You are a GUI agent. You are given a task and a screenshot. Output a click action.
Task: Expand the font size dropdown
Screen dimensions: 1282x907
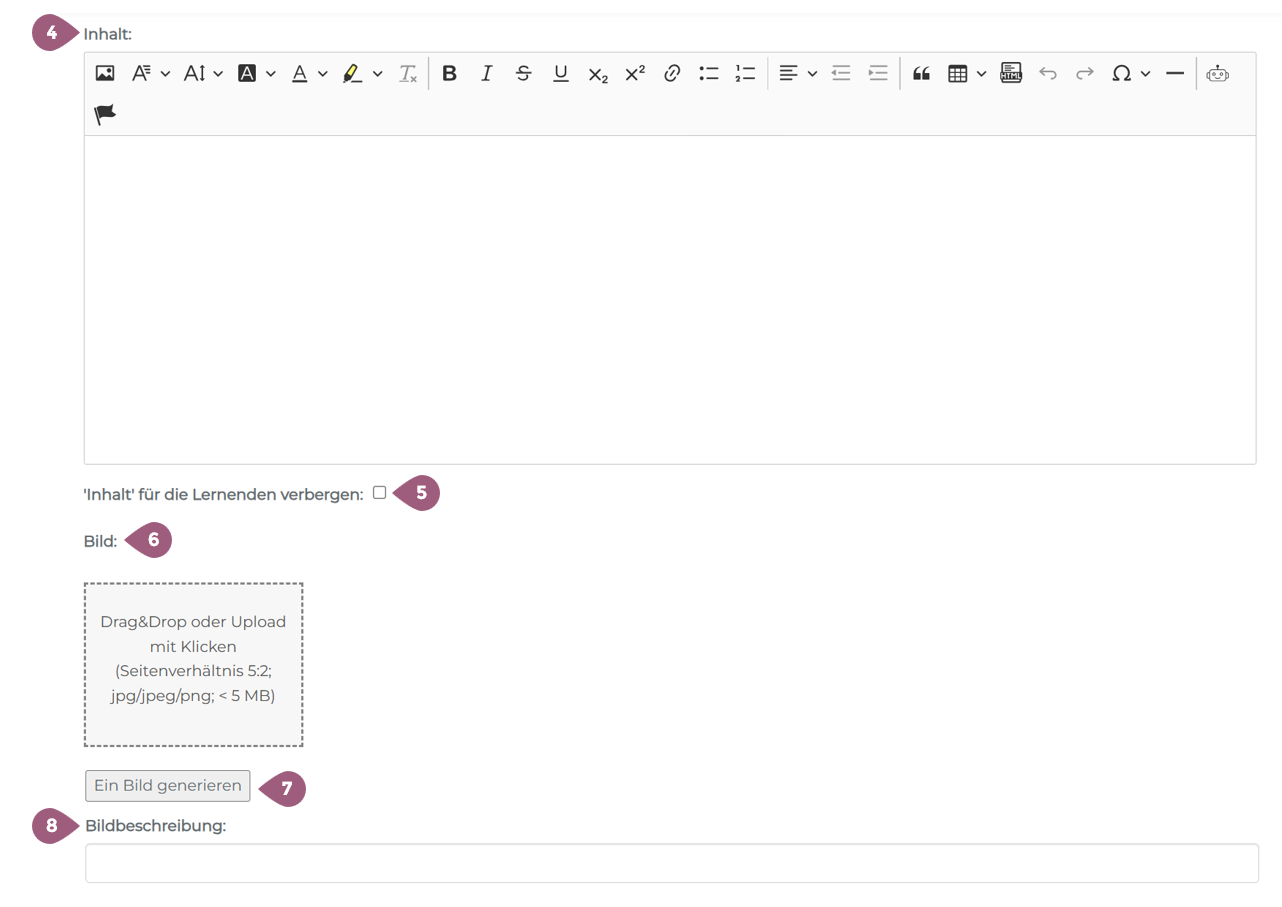pyautogui.click(x=203, y=73)
